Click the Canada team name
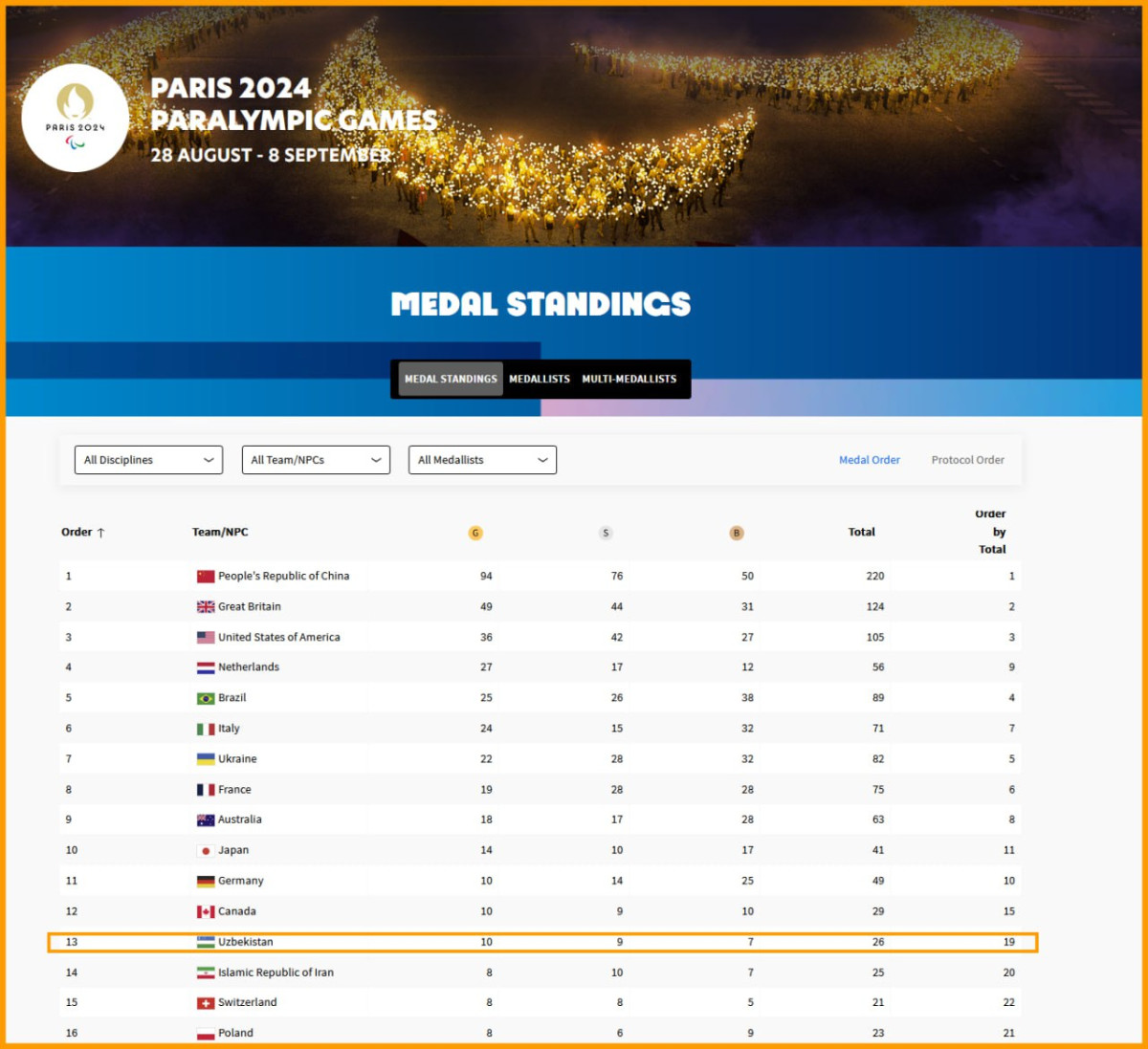 pos(237,911)
